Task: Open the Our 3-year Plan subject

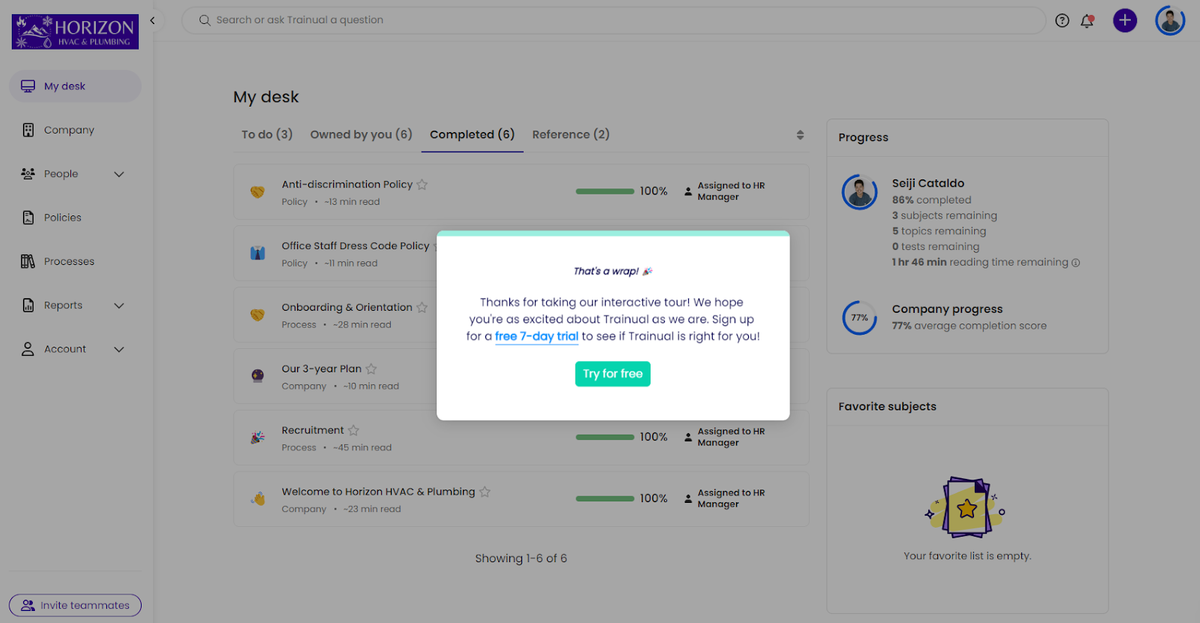Action: (321, 369)
